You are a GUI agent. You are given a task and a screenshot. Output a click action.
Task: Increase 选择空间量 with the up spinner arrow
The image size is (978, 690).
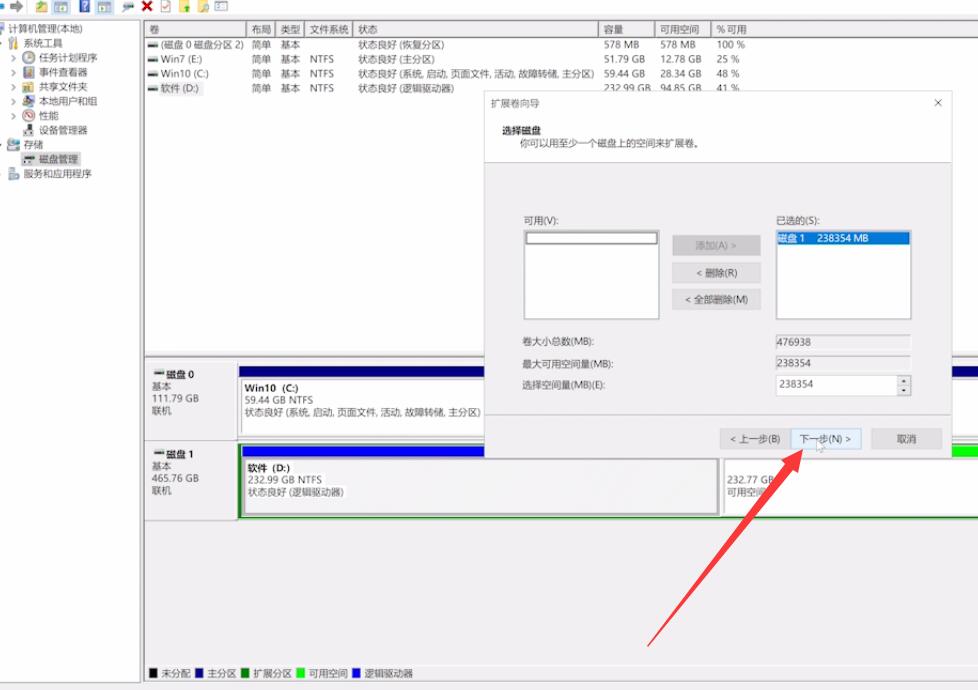pyautogui.click(x=904, y=381)
